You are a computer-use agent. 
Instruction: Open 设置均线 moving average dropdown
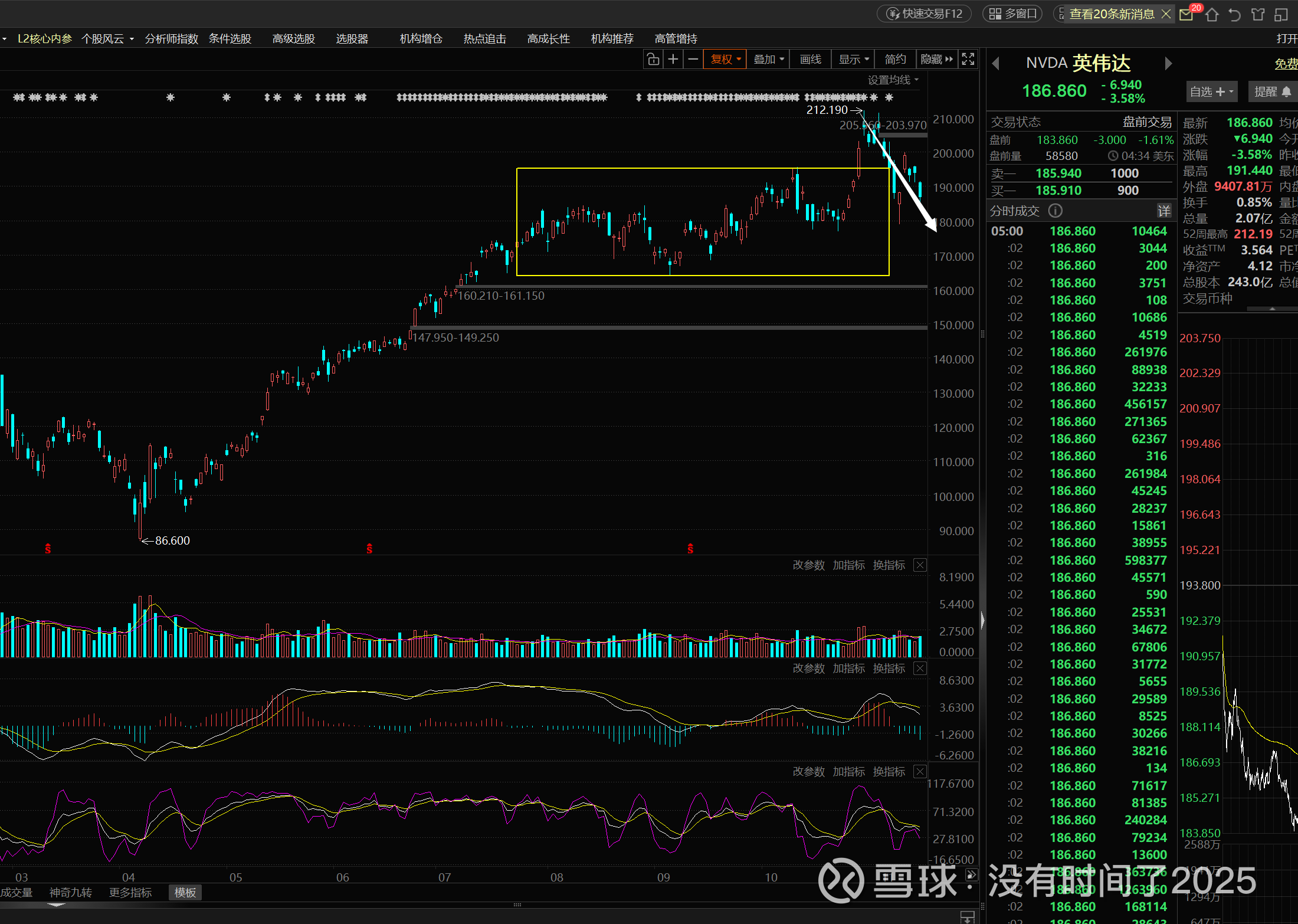[893, 80]
